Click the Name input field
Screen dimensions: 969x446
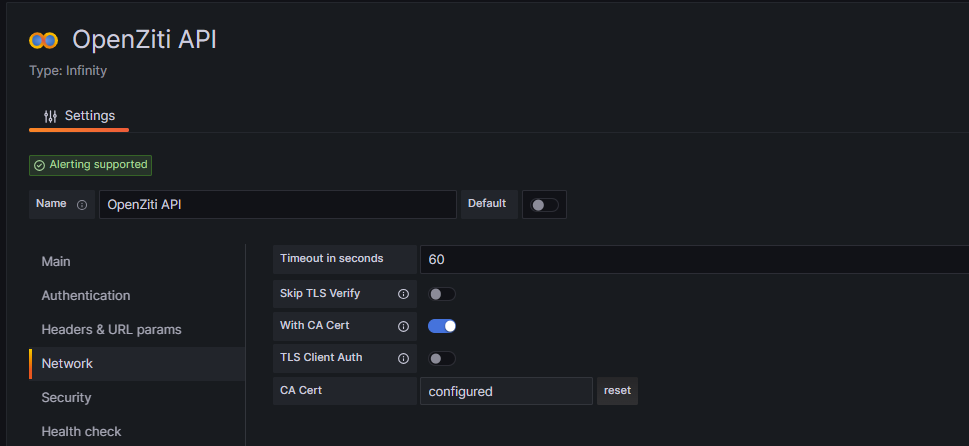pos(277,204)
